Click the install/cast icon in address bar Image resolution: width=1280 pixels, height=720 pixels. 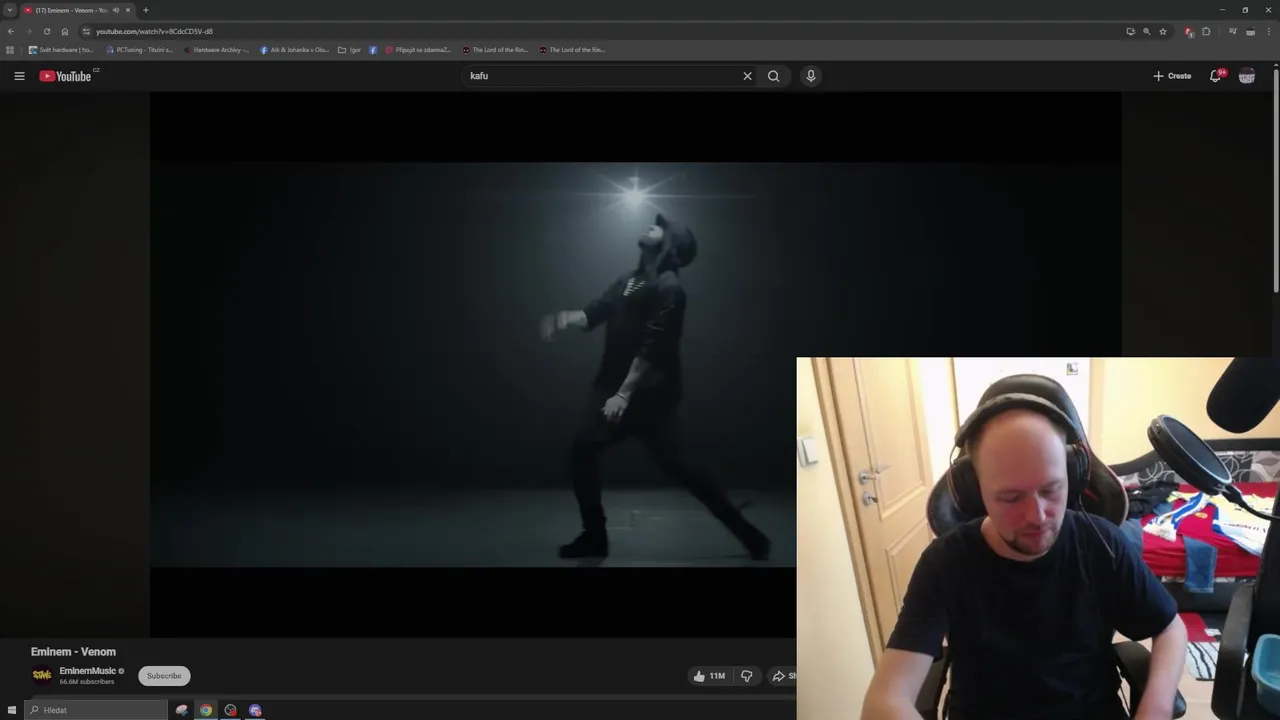(x=1131, y=31)
